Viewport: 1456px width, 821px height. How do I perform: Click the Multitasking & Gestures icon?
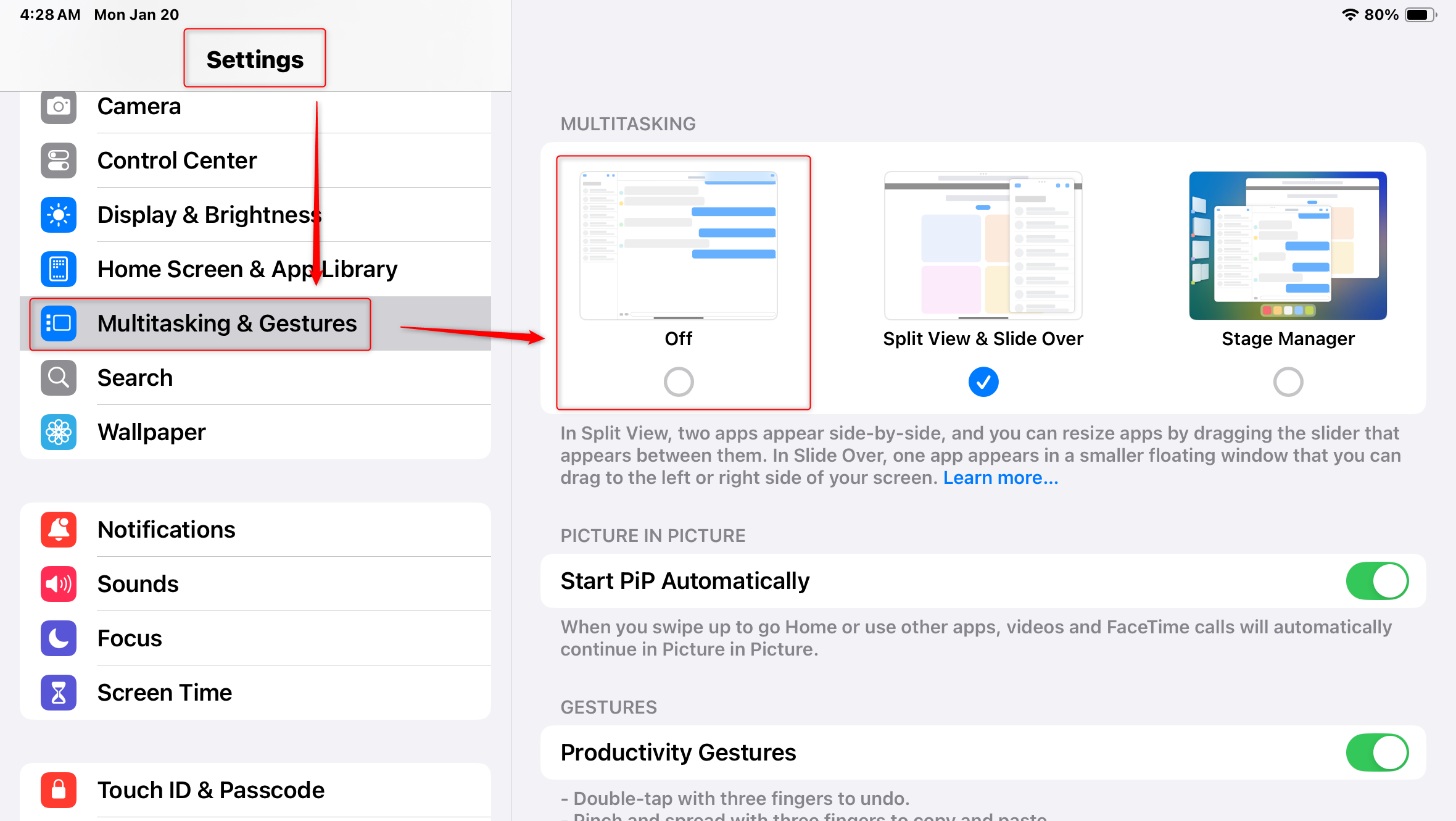58,323
